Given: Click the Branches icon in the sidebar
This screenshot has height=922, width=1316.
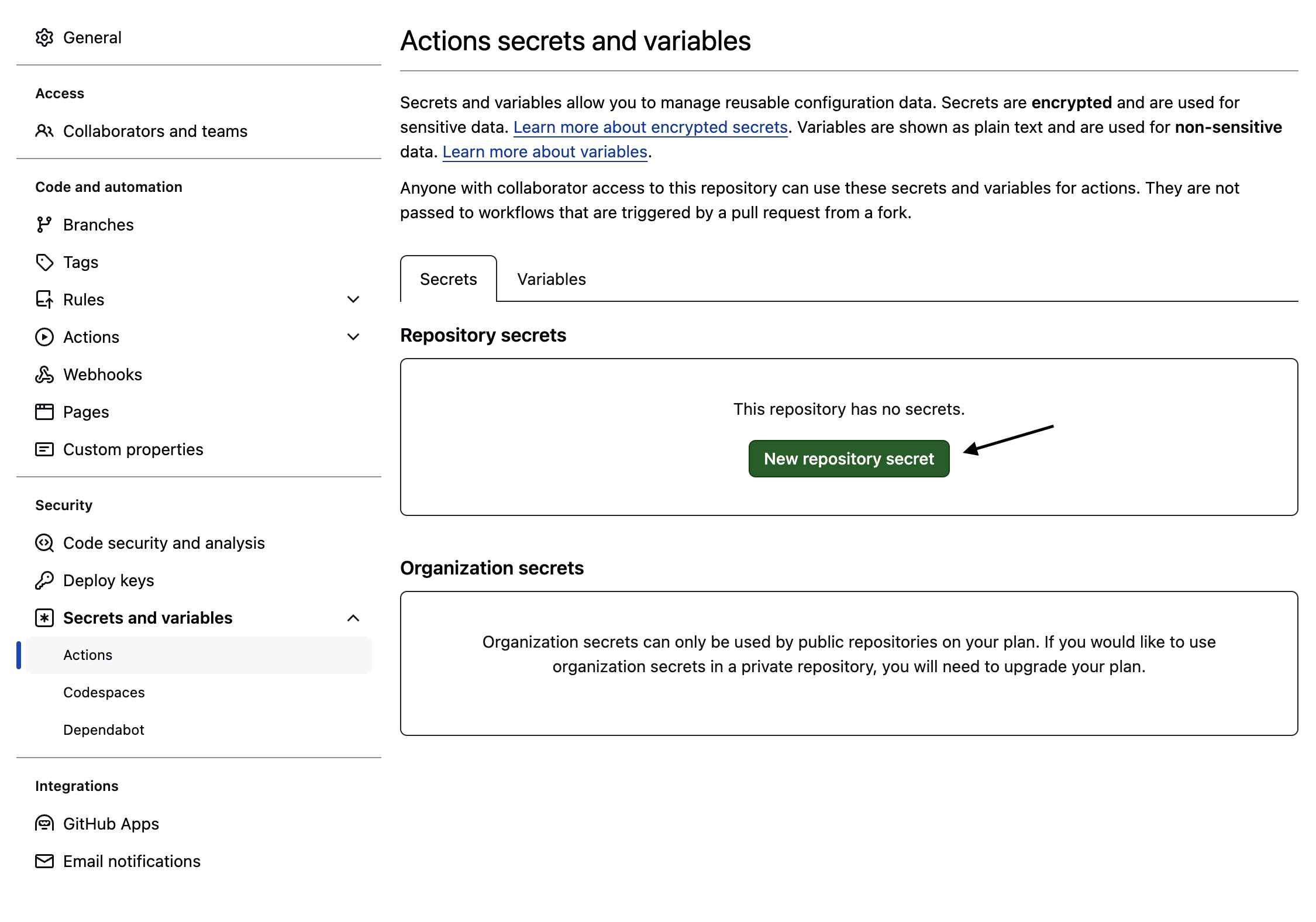Looking at the screenshot, I should (x=46, y=224).
